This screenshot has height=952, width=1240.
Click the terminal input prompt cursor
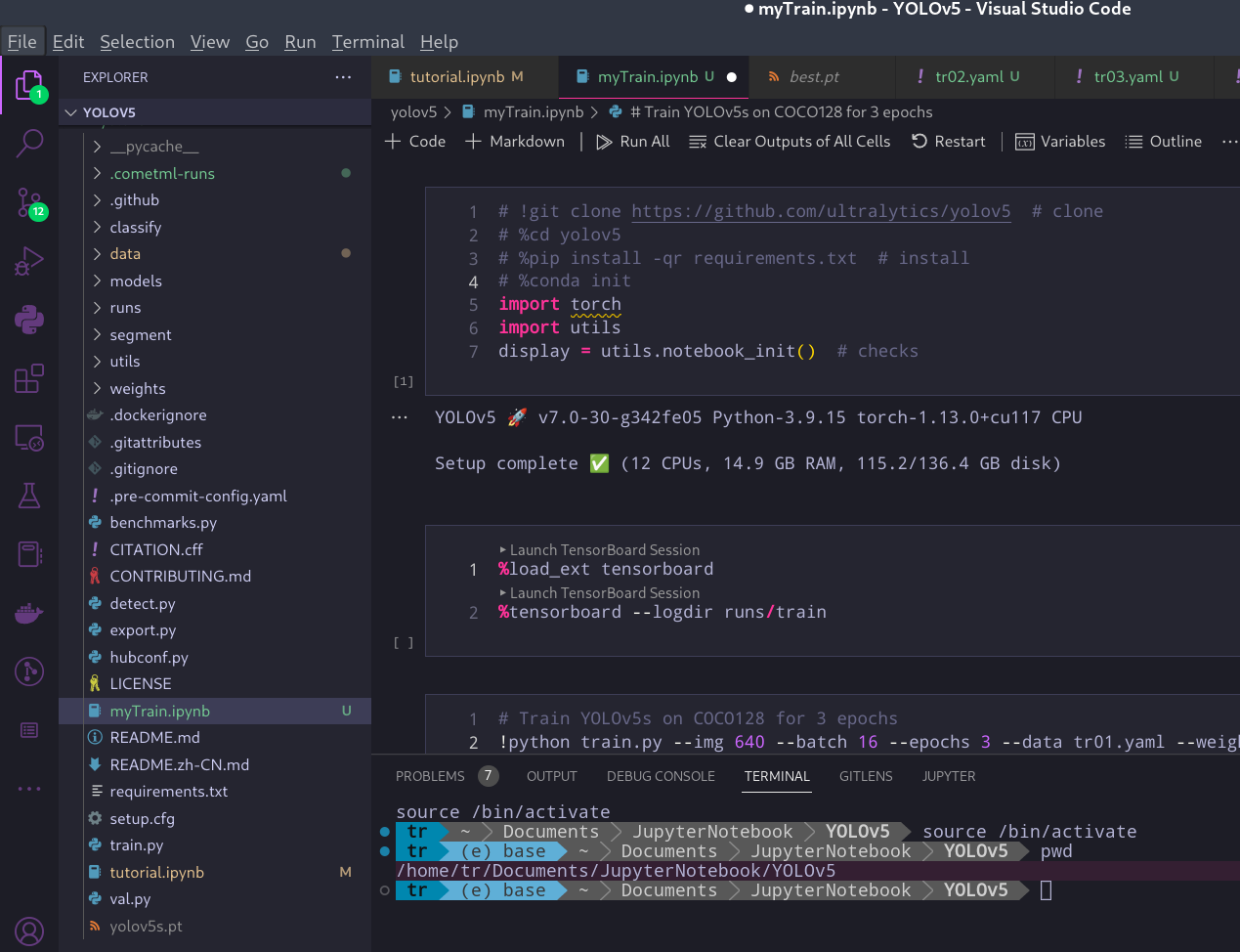click(x=1046, y=890)
